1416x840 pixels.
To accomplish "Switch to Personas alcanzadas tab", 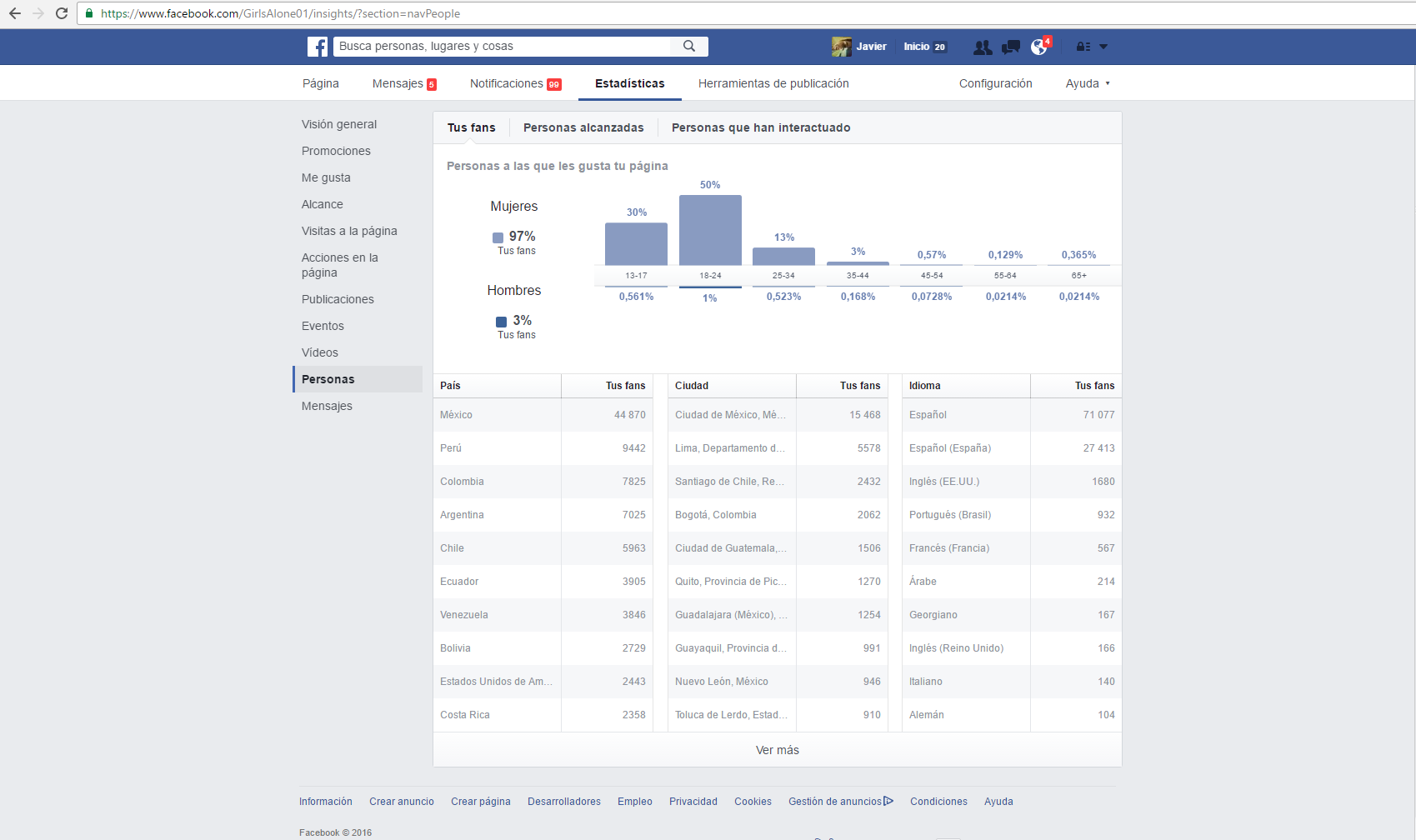I will [x=583, y=127].
